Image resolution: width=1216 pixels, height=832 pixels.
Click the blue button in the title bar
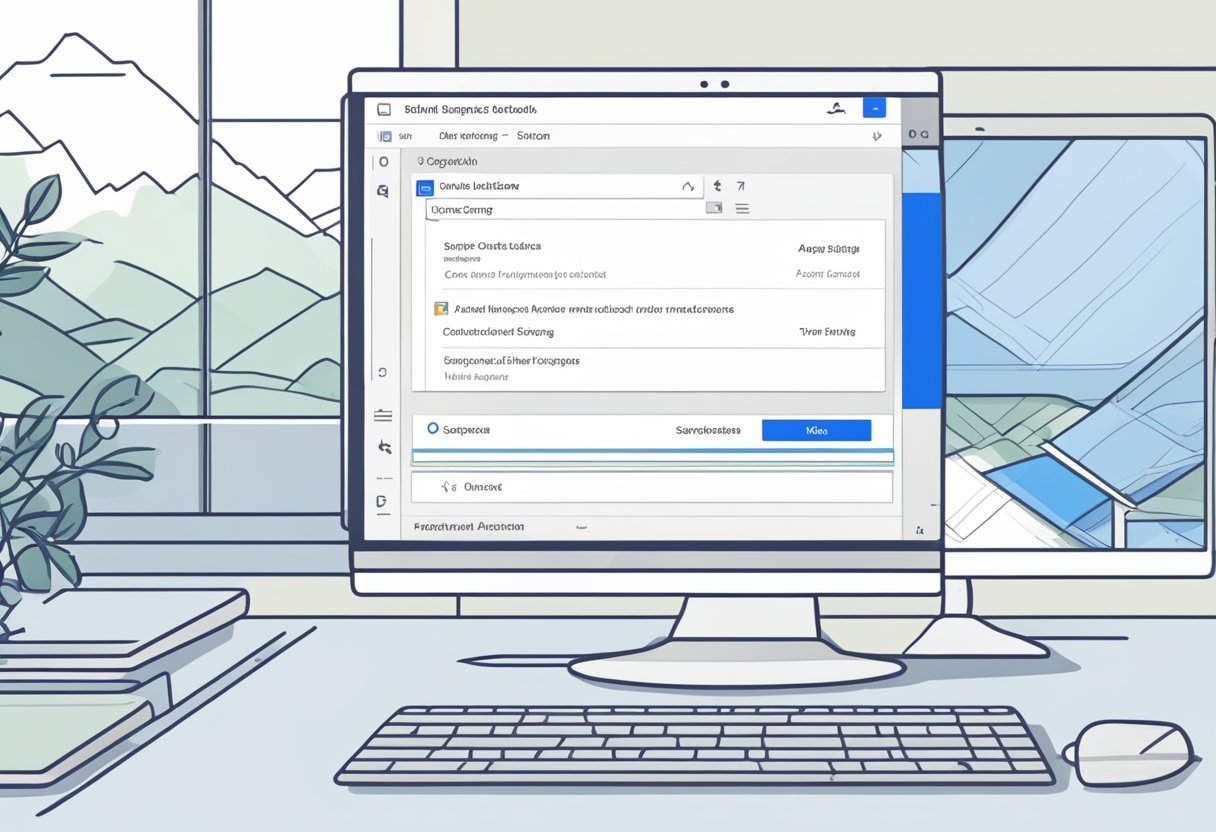(873, 108)
